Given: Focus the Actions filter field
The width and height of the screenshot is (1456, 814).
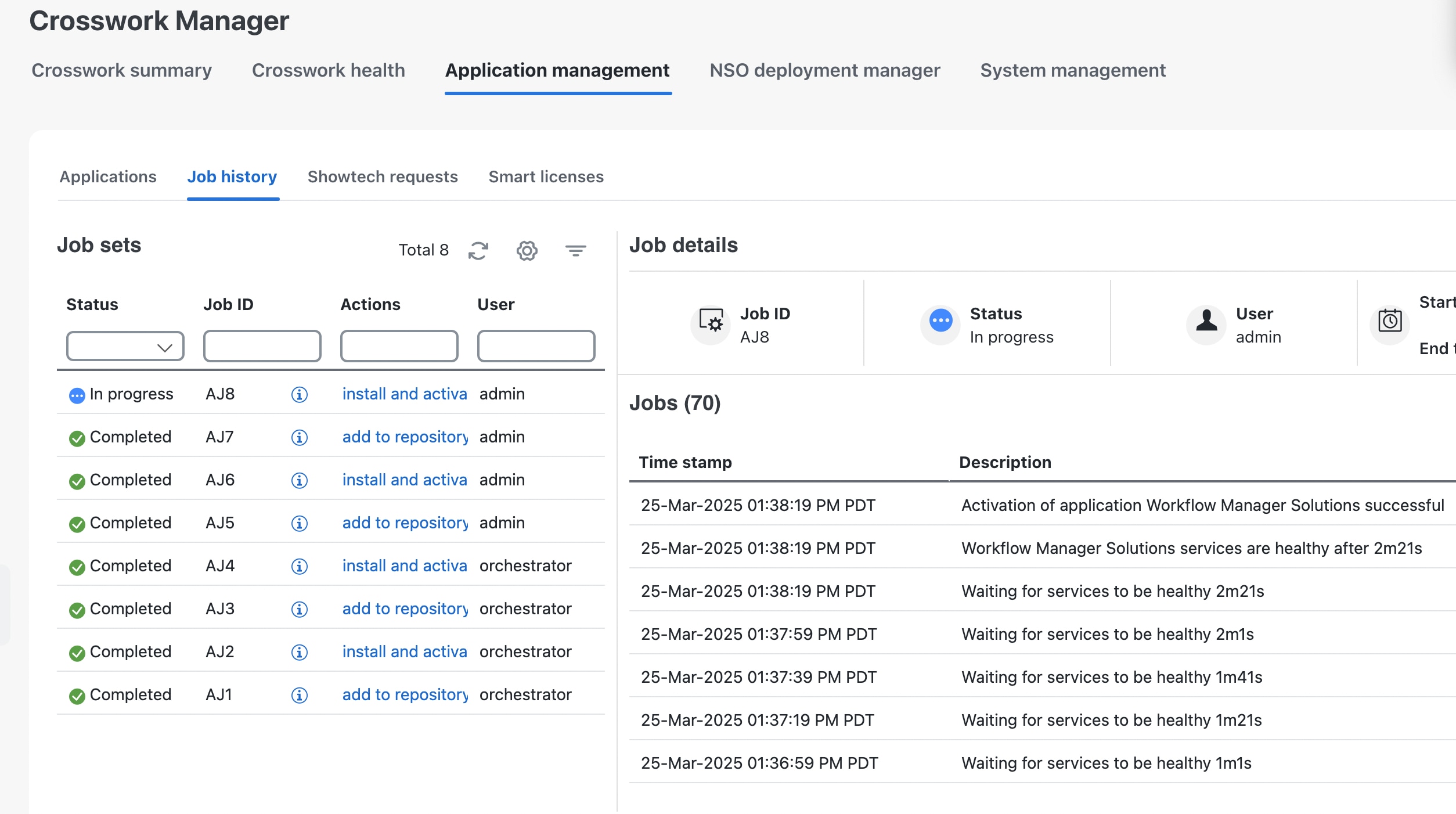Looking at the screenshot, I should [399, 347].
